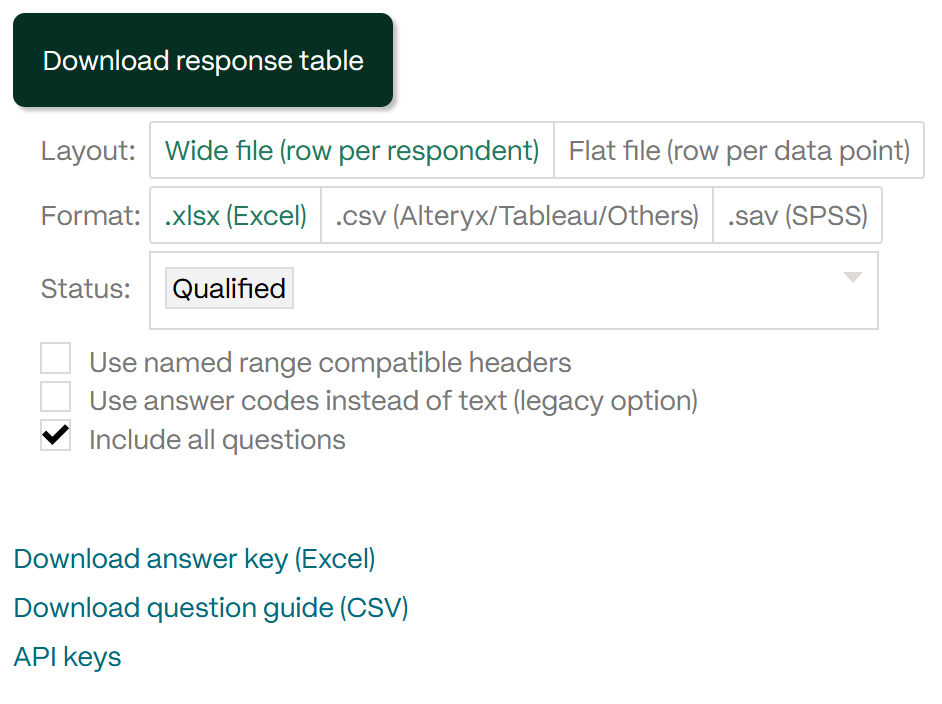Viewport: 942px width, 704px height.
Task: Uncheck the Include all questions checkbox
Action: 55,435
